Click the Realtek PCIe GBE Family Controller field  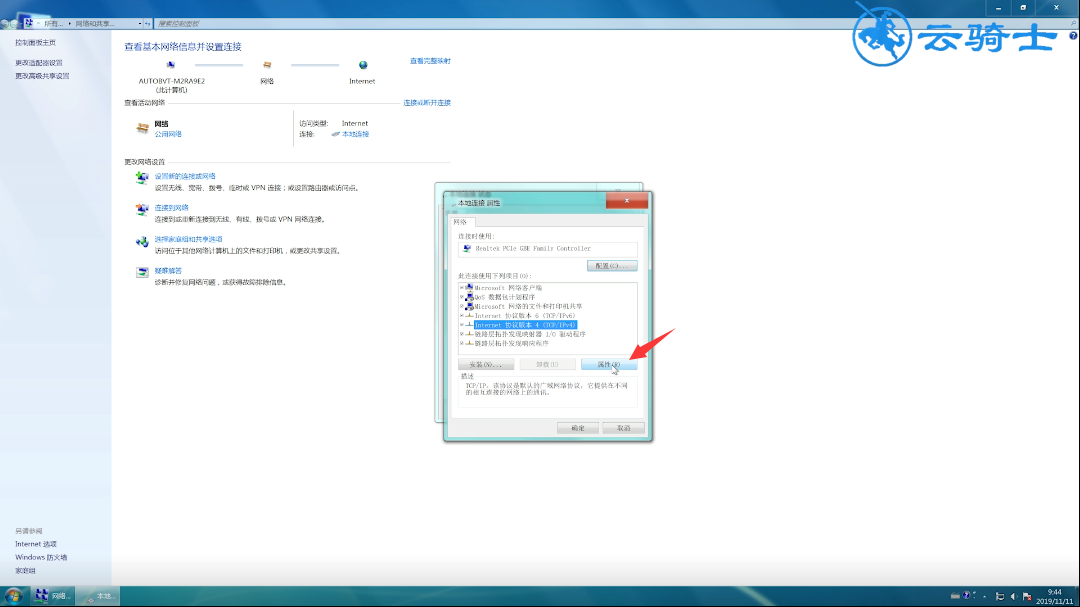[548, 249]
